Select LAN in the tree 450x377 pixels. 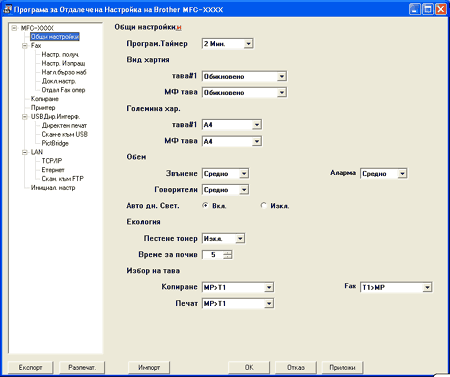(x=37, y=152)
